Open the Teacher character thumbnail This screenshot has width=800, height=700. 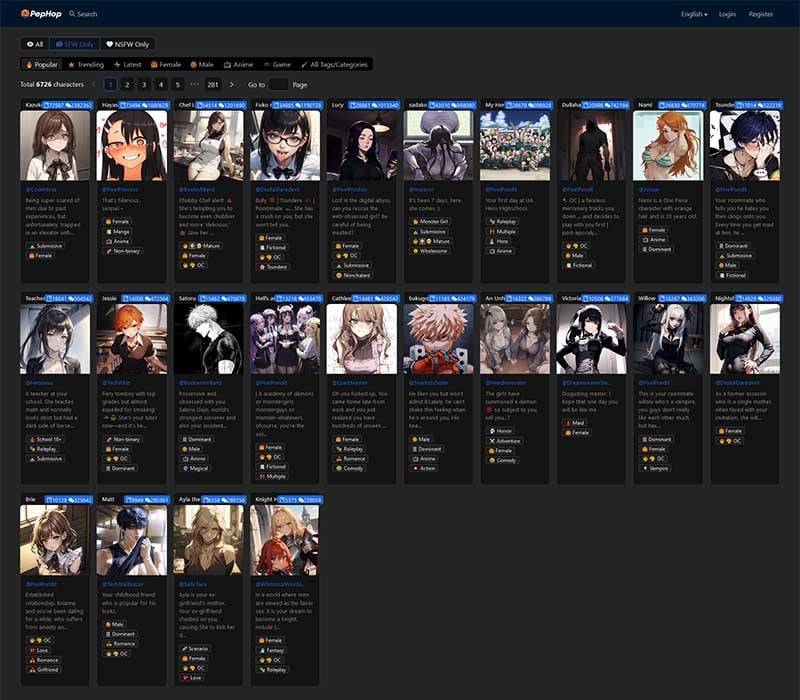[x=55, y=339]
